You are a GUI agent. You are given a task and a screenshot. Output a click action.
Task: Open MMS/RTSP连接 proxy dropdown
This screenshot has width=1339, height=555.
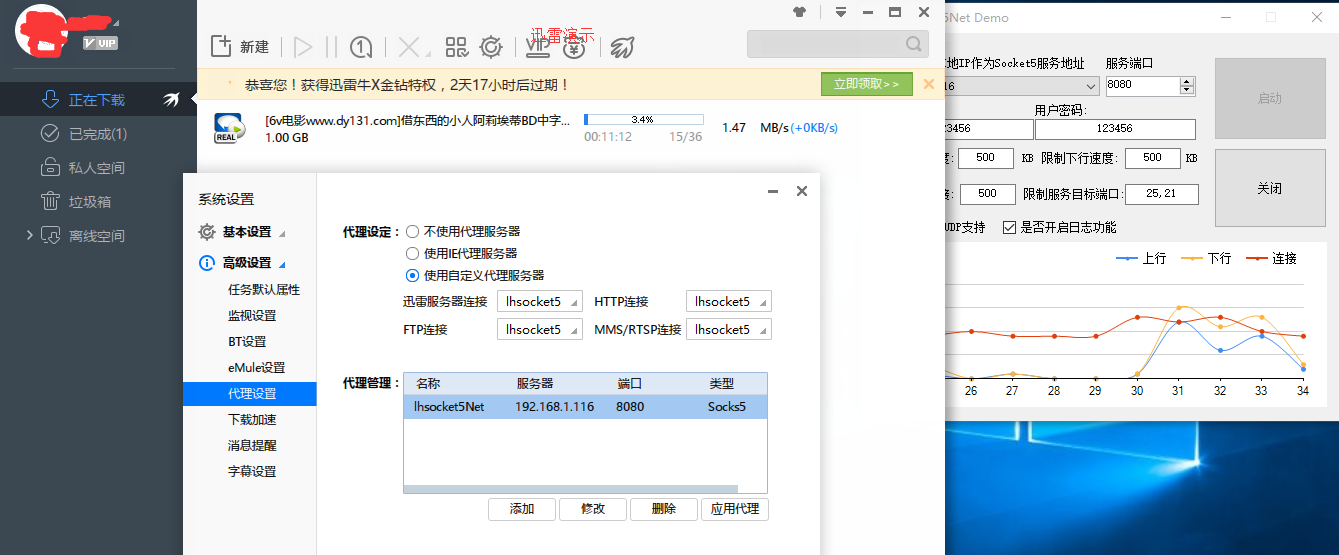tap(728, 329)
